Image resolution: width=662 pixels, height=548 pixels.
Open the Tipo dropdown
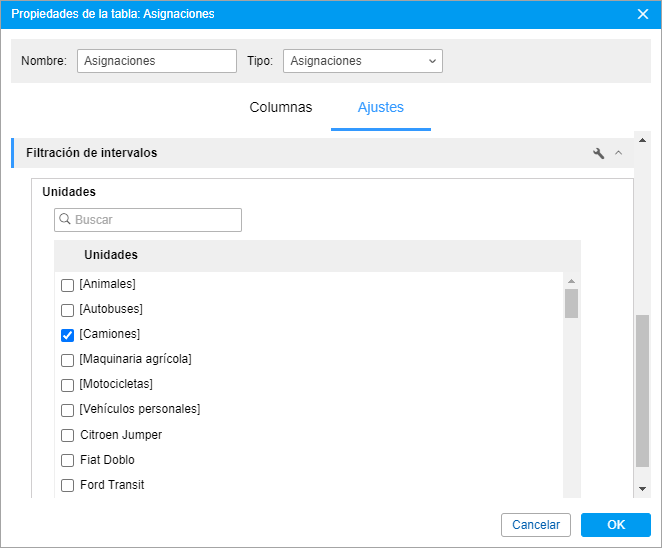pyautogui.click(x=363, y=61)
